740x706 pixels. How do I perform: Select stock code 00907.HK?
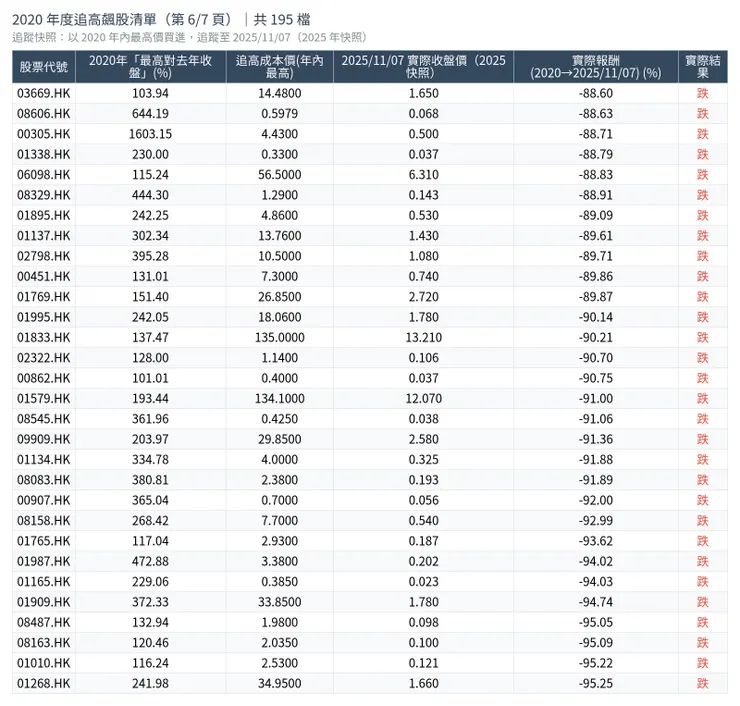(x=43, y=500)
